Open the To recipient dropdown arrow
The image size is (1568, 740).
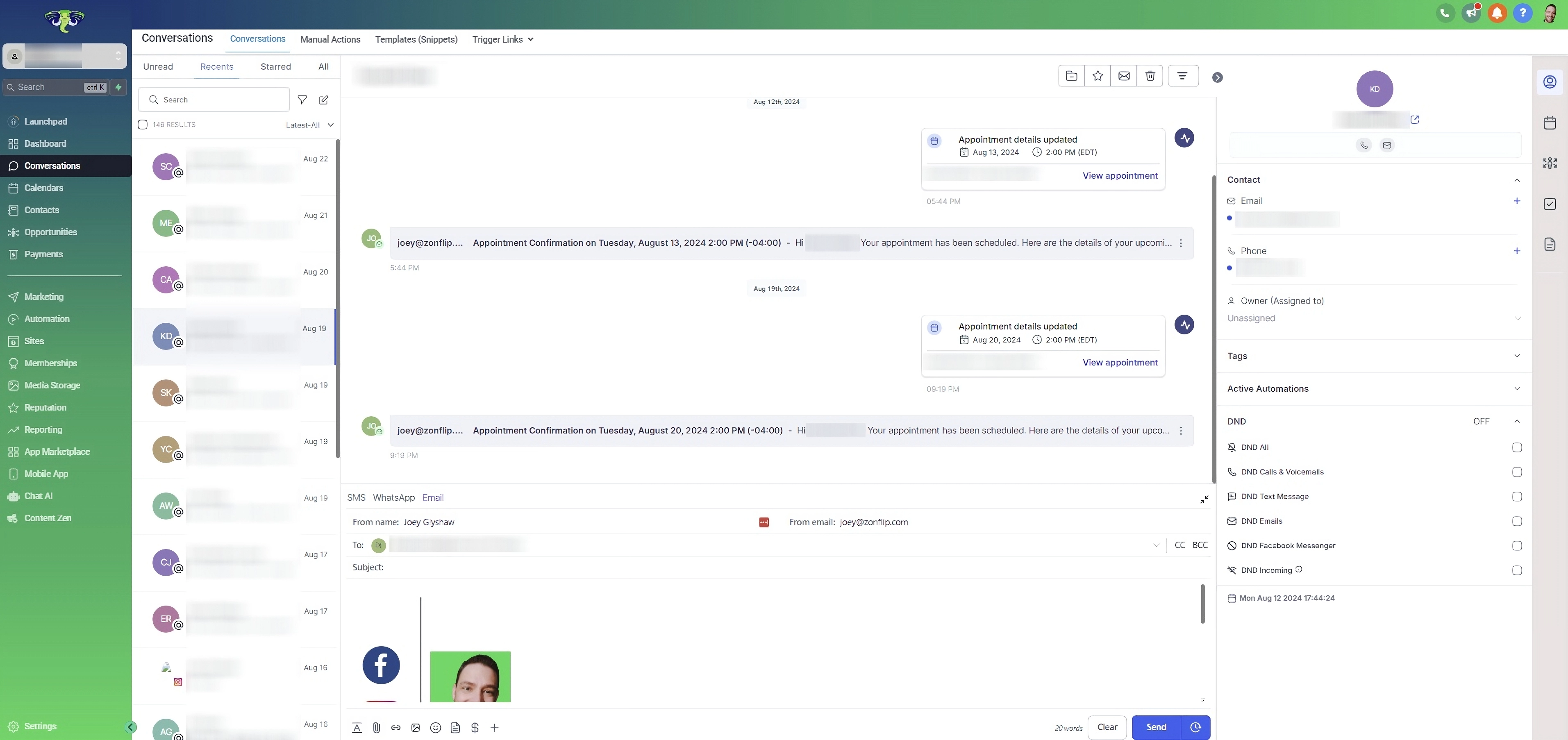pos(1156,545)
